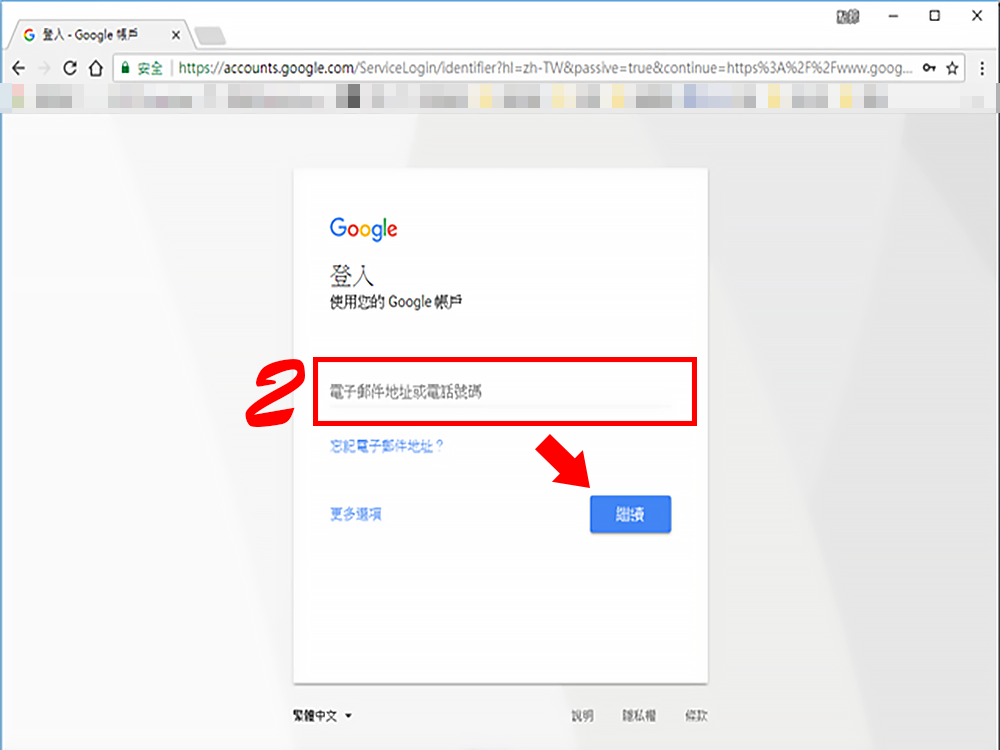
Task: Click the address bar URL
Action: pyautogui.click(x=545, y=68)
